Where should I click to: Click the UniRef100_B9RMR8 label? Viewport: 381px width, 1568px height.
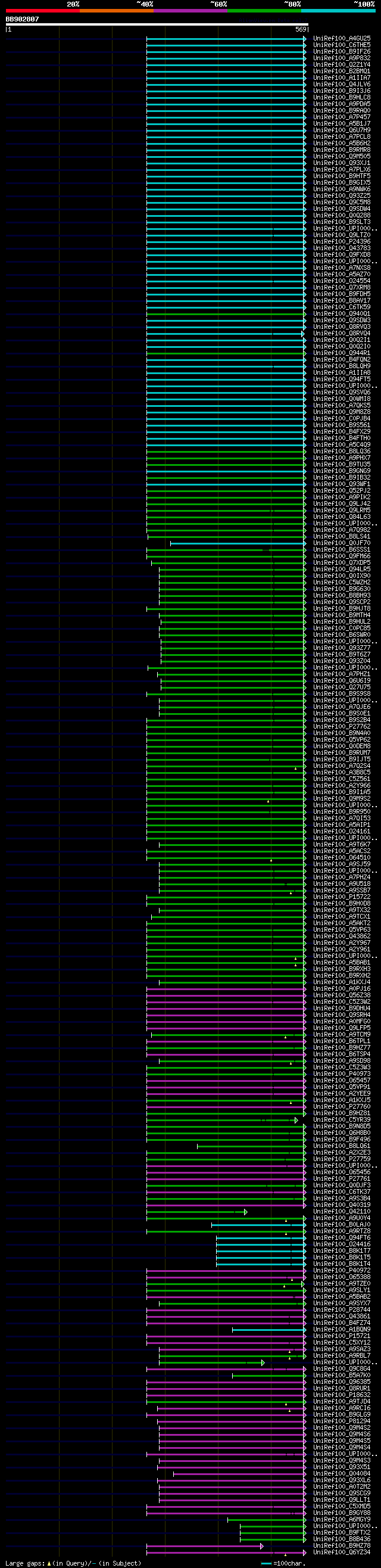coord(342,150)
